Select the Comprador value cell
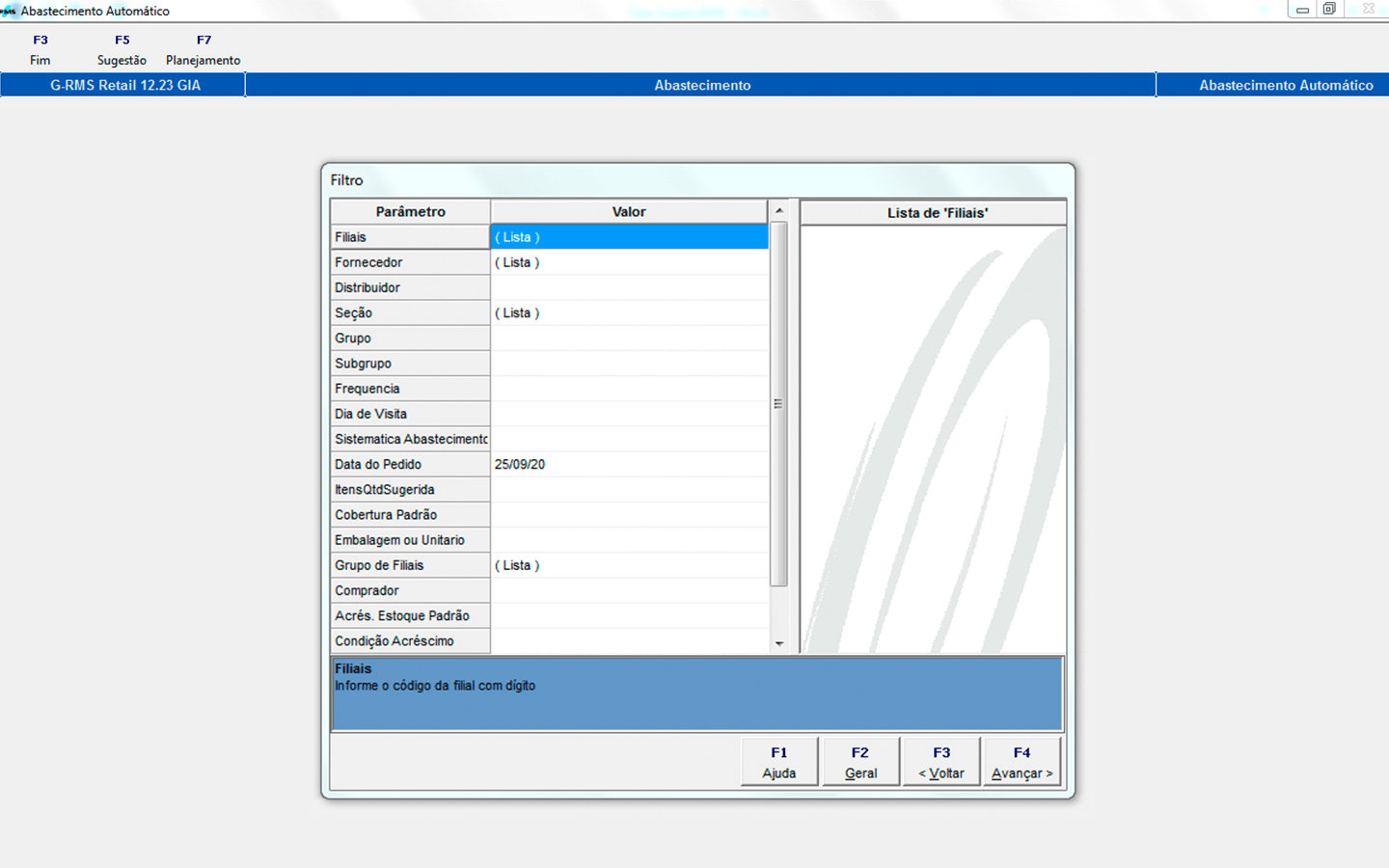The height and width of the screenshot is (868, 1389). [629, 591]
